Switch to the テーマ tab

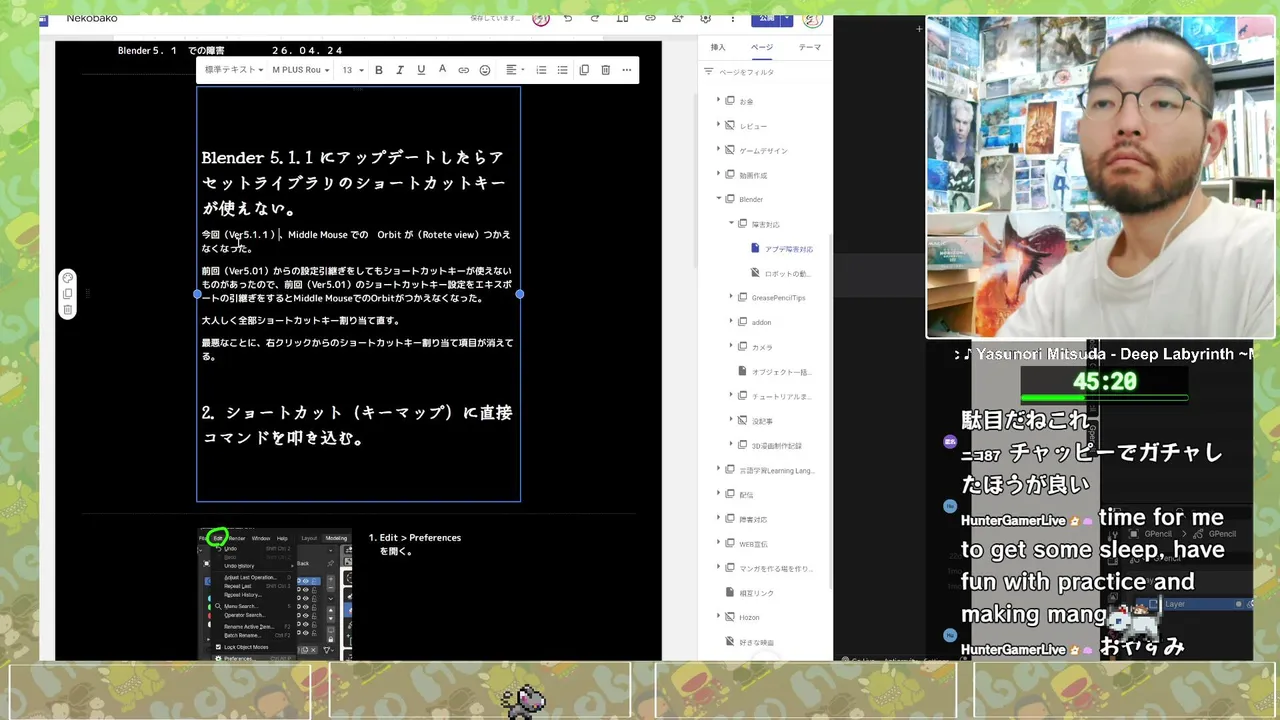point(810,47)
